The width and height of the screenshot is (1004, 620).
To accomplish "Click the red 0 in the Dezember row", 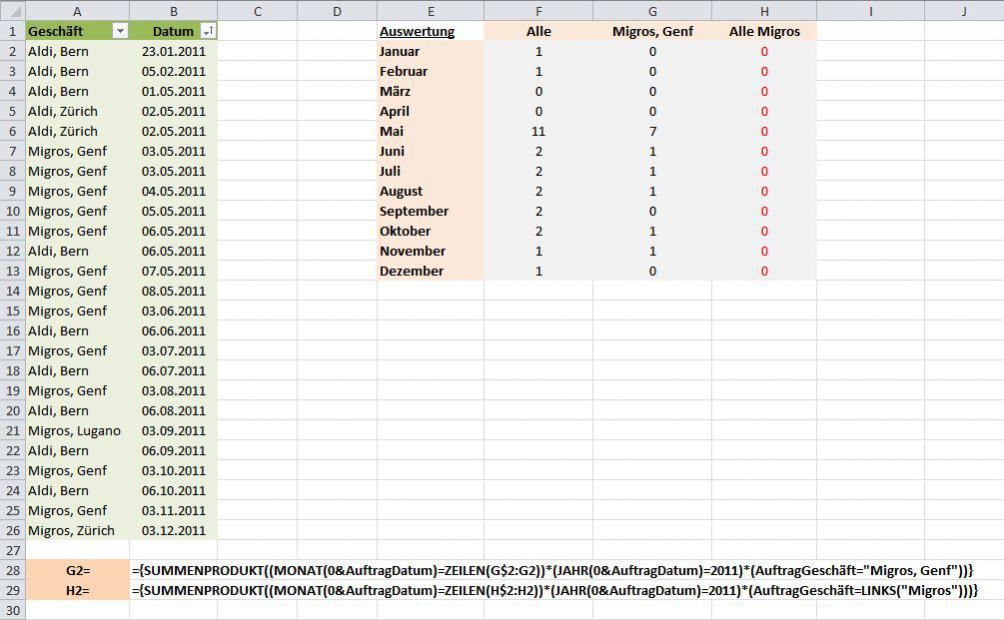I will click(764, 271).
